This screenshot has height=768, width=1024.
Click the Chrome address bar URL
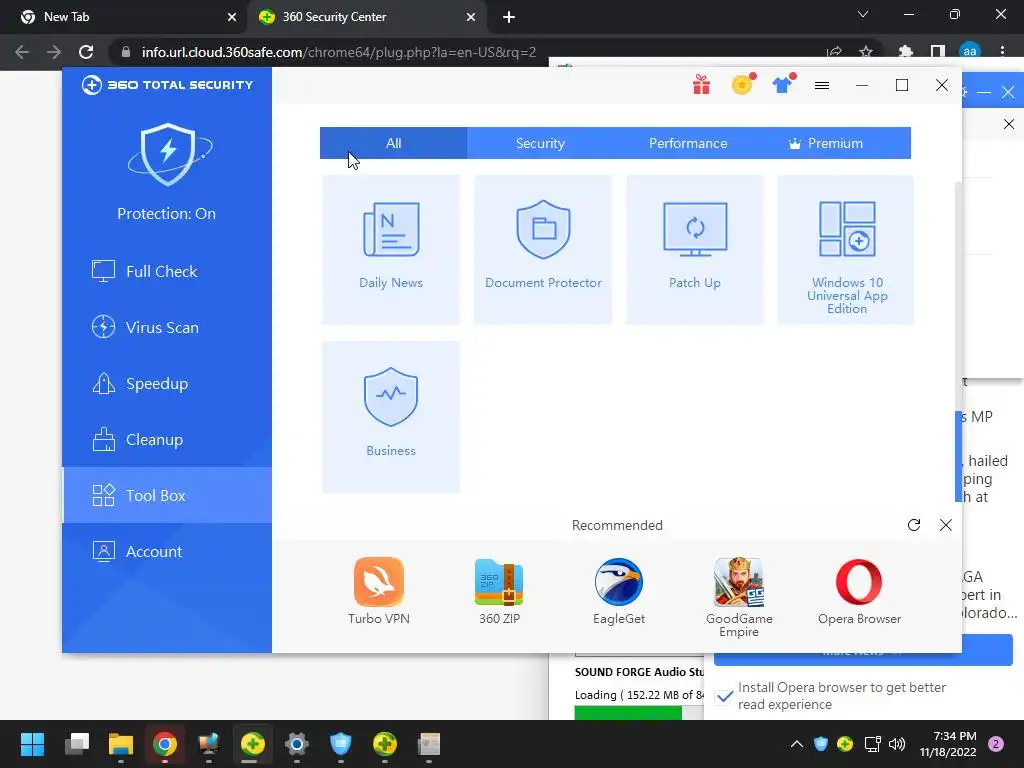coord(339,52)
